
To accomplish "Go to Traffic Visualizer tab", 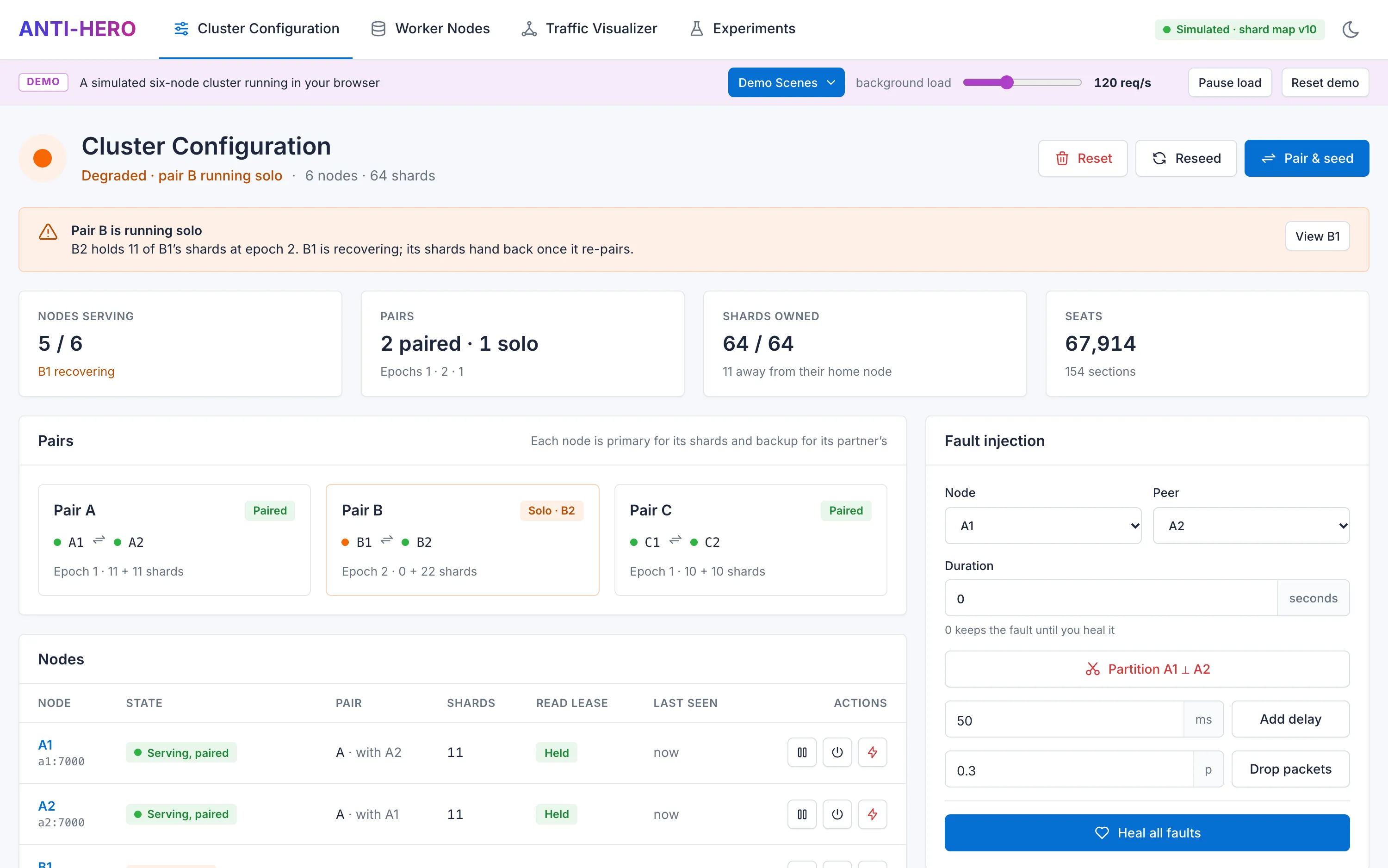I will (x=589, y=29).
